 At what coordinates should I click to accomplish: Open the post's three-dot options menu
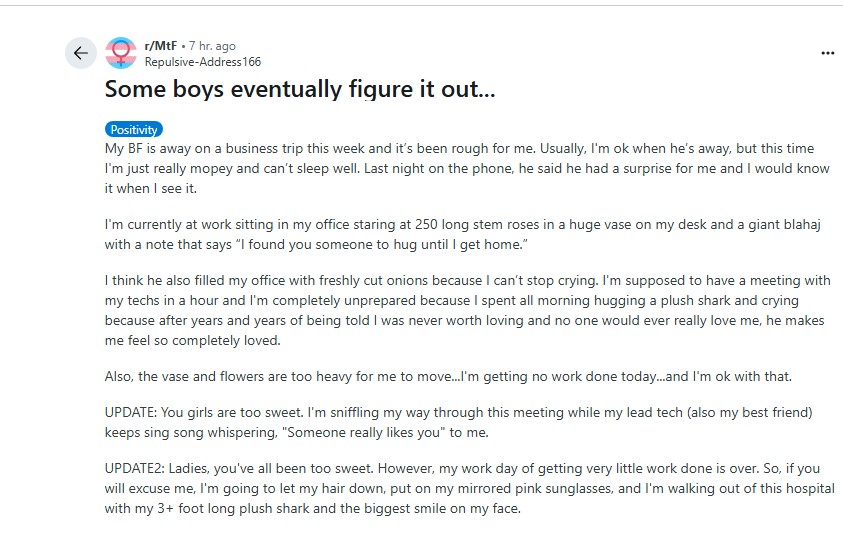[827, 53]
